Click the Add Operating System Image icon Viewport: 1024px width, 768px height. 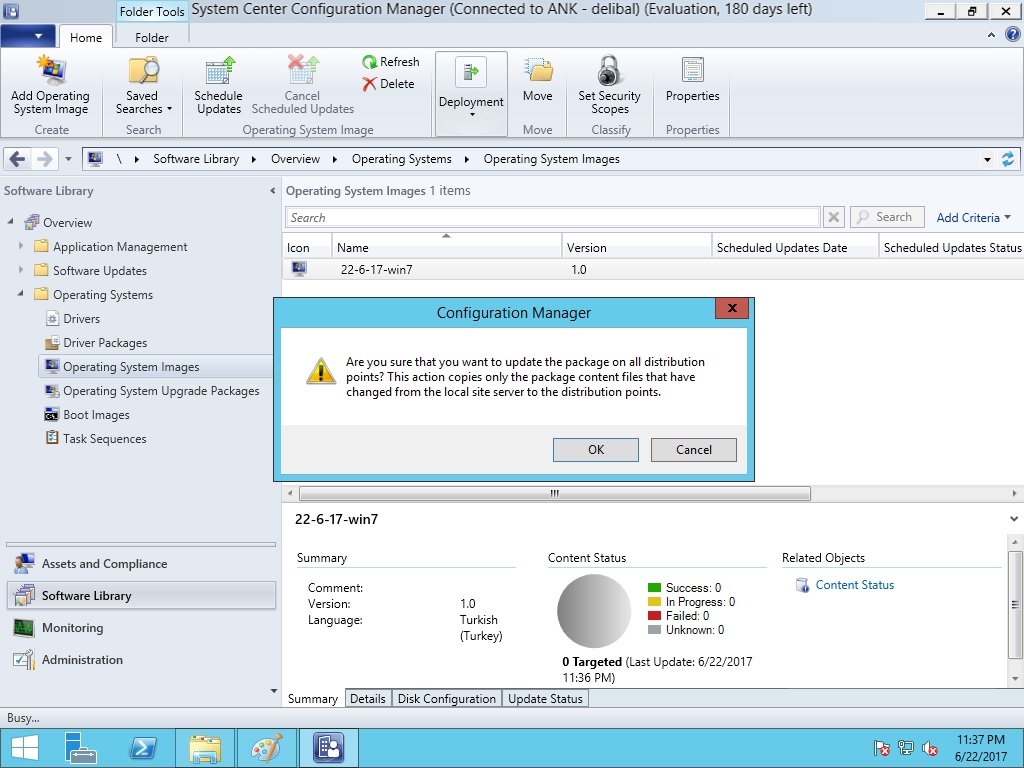(50, 72)
